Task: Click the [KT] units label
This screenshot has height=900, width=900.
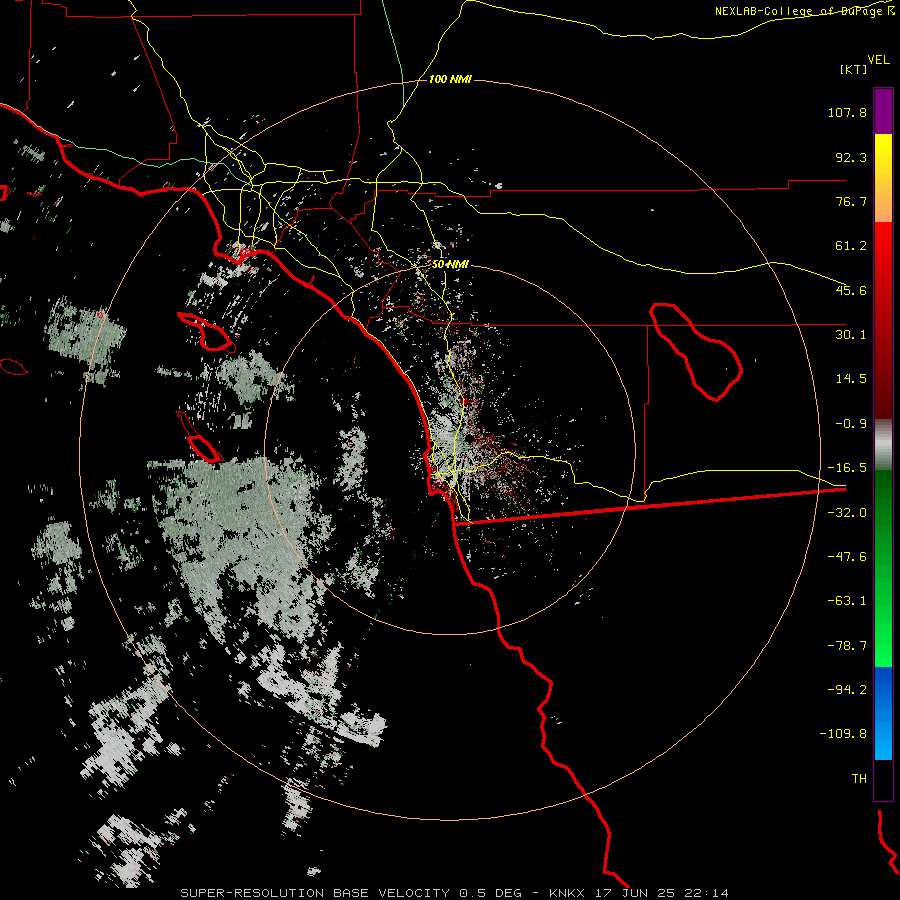Action: pos(854,69)
